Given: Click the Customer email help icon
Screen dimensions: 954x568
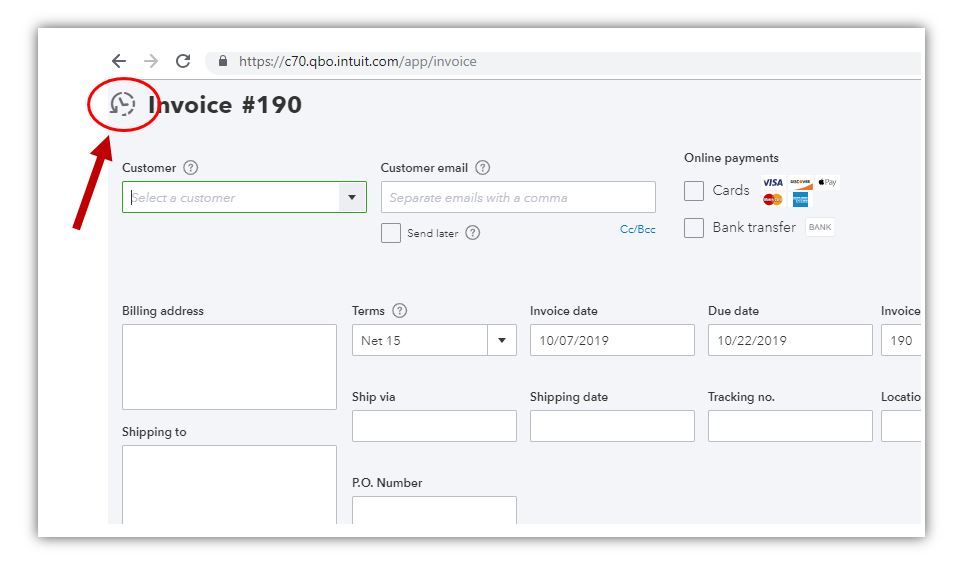Looking at the screenshot, I should pyautogui.click(x=483, y=168).
